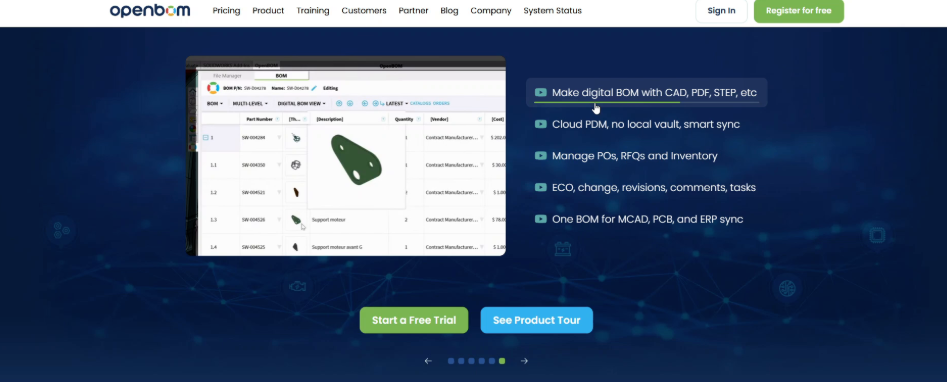
Task: Open the Product menu item
Action: [x=268, y=10]
